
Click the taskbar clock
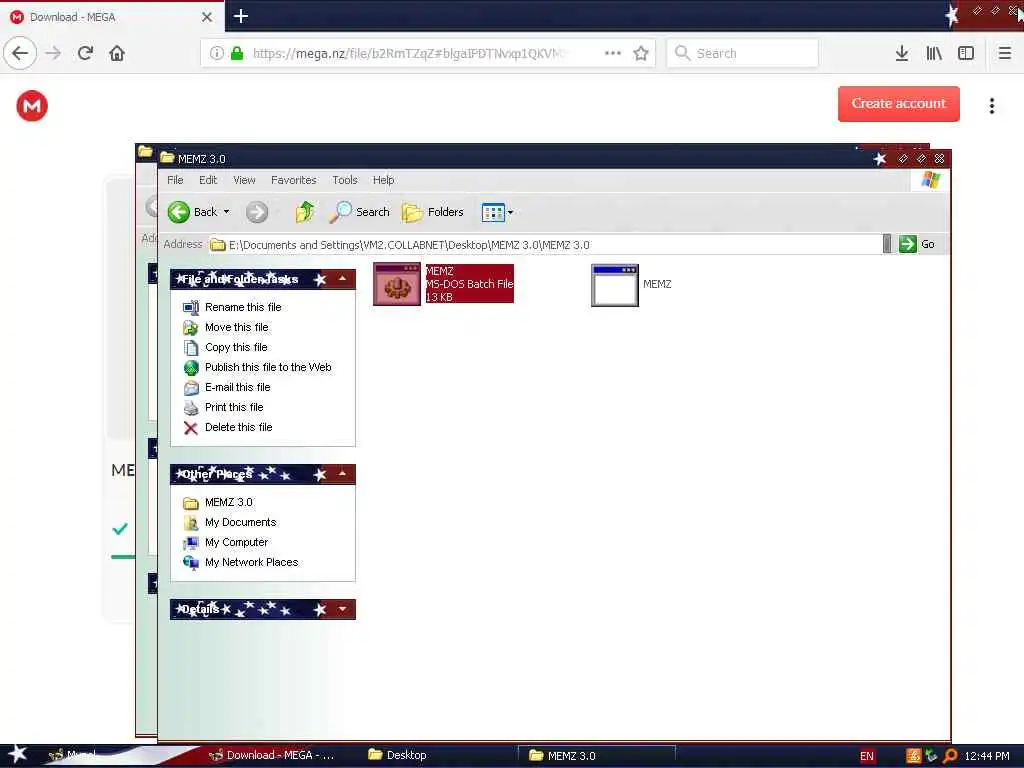coord(987,756)
